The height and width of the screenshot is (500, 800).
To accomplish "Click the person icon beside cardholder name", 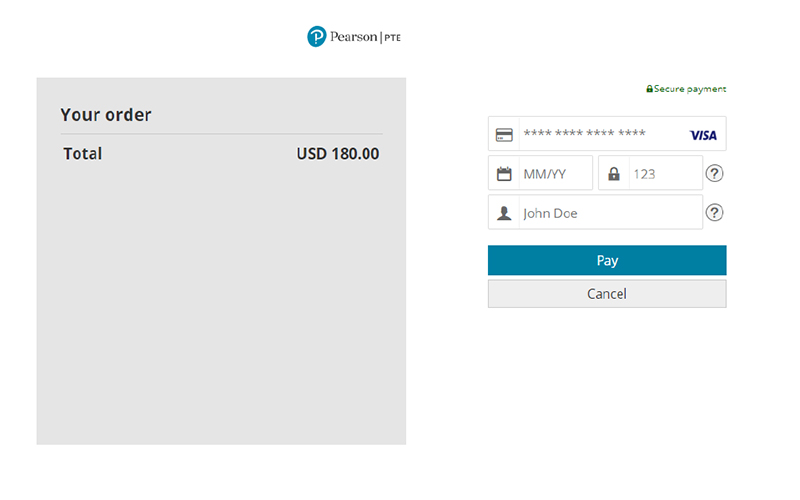I will (x=504, y=213).
